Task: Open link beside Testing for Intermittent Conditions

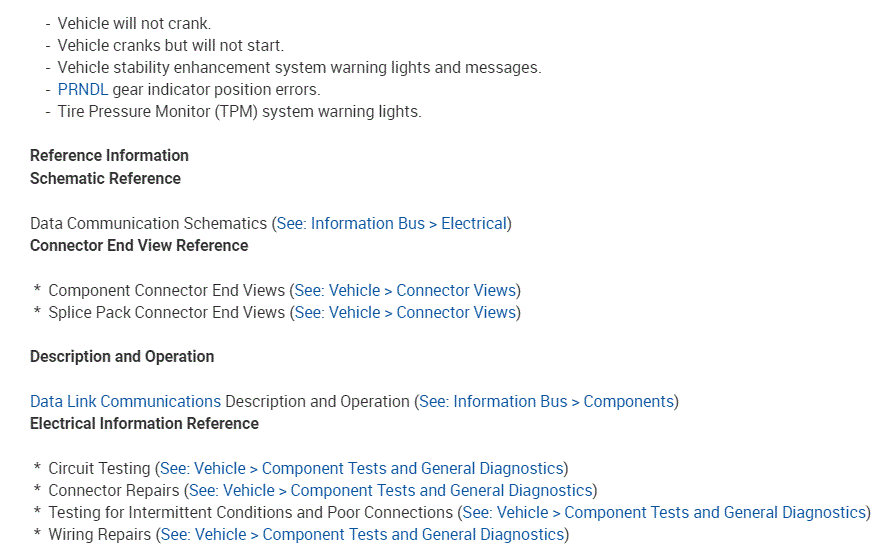Action: [664, 512]
